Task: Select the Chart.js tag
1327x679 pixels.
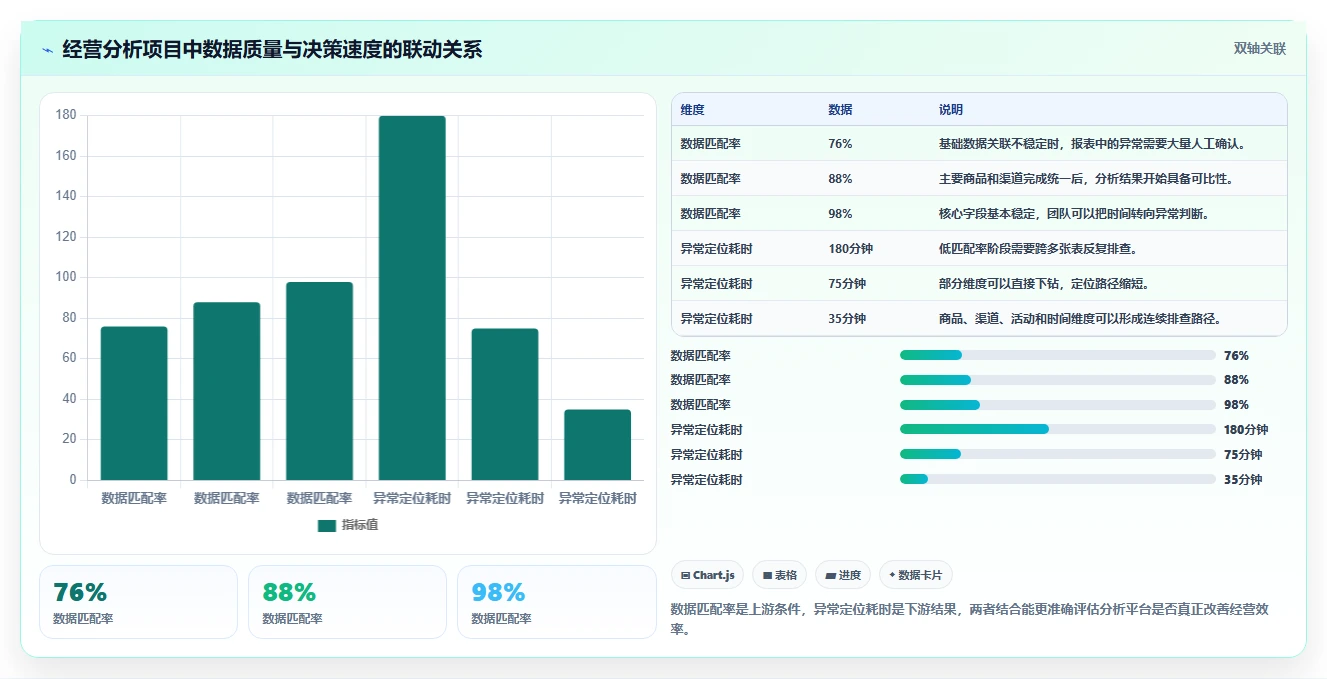Action: pos(707,575)
